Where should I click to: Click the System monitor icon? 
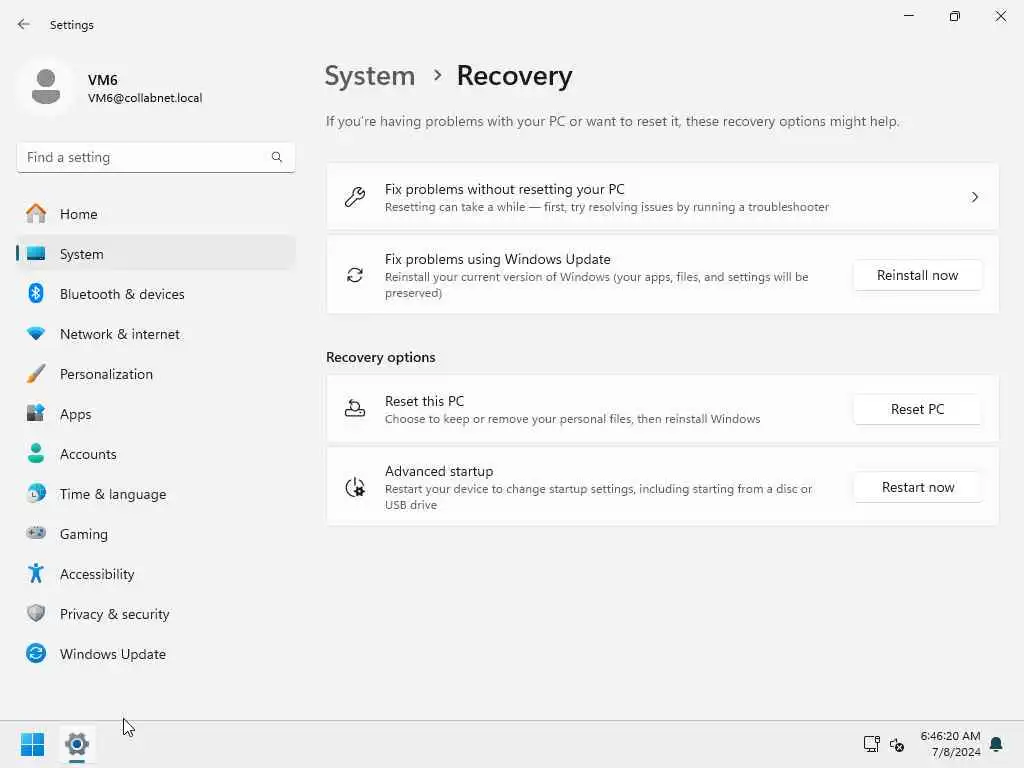pos(36,253)
